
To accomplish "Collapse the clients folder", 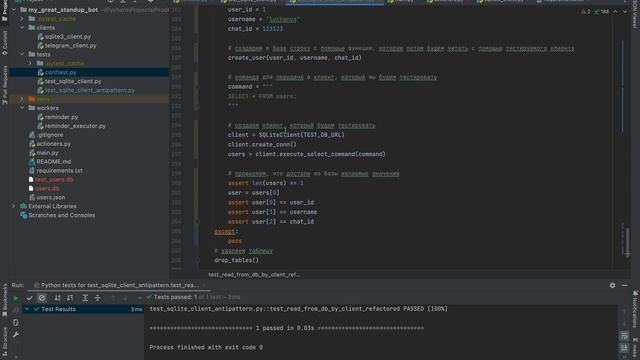I will tap(22, 28).
